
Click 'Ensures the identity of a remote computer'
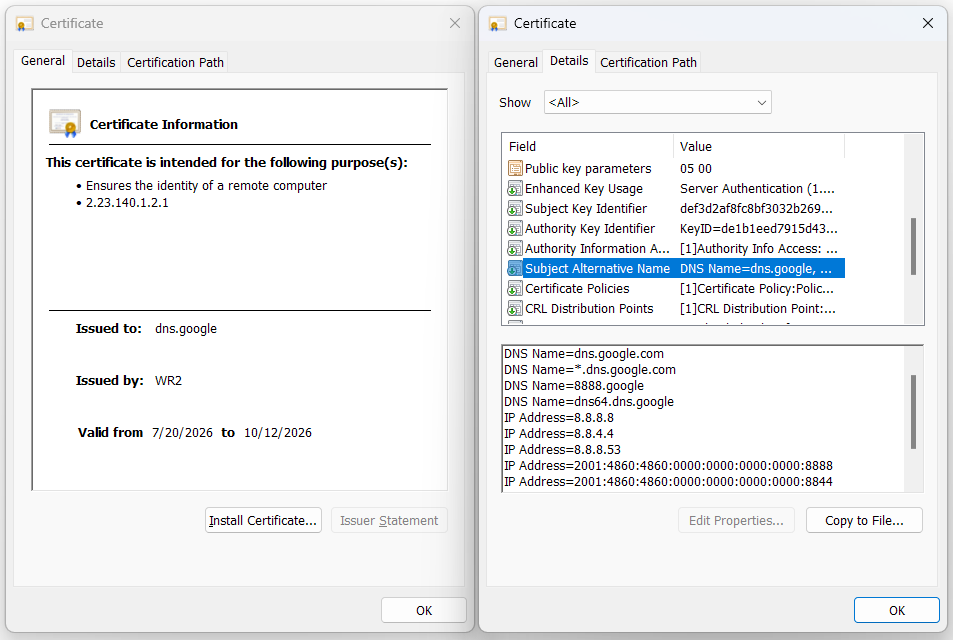coord(206,185)
